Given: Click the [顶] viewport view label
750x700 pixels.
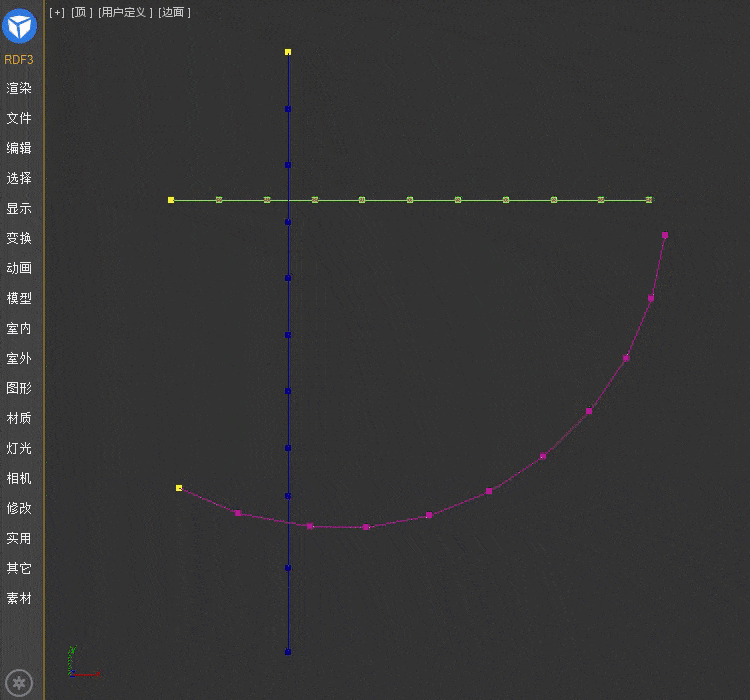Looking at the screenshot, I should point(82,12).
